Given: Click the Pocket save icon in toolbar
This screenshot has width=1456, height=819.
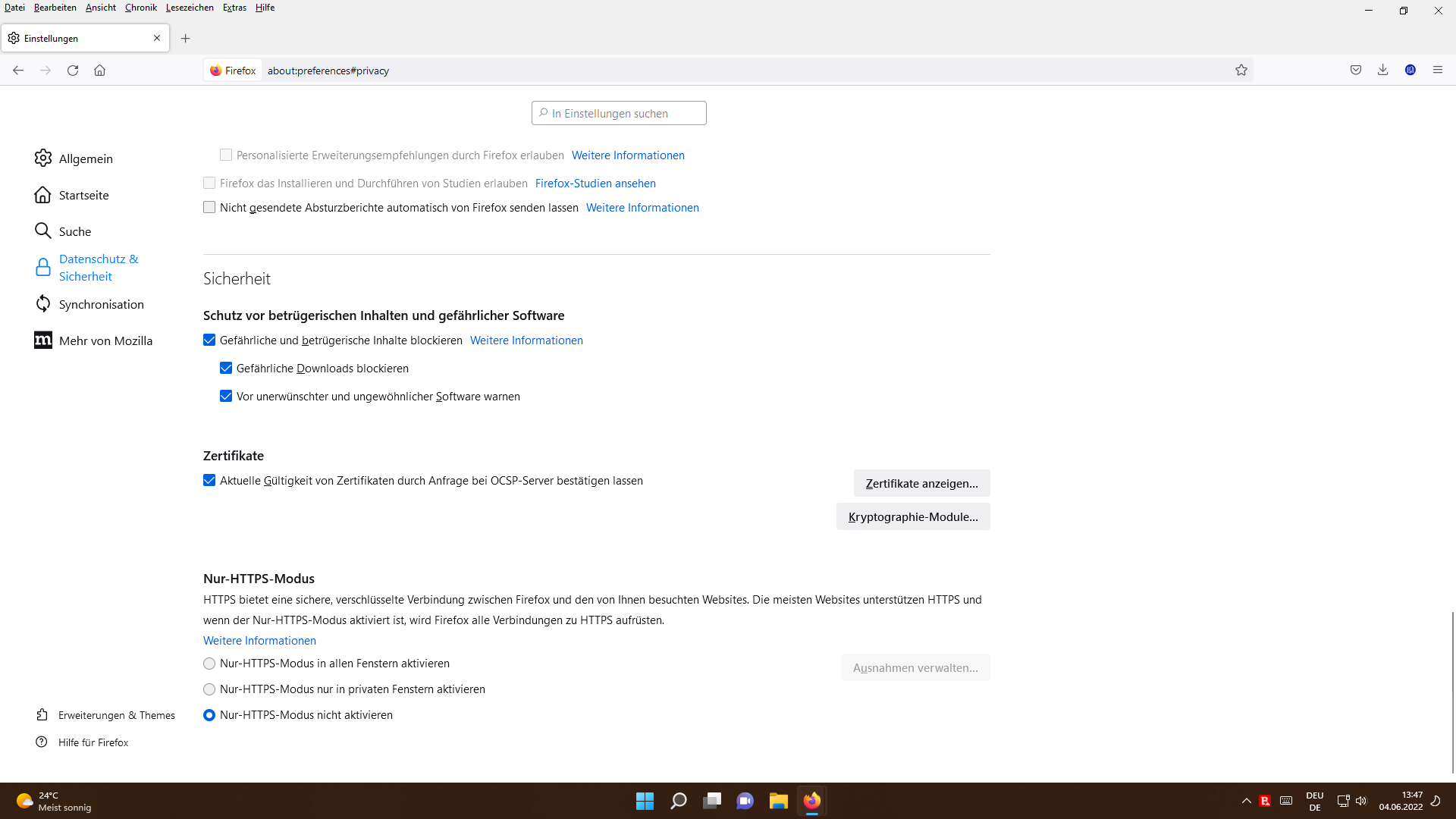Looking at the screenshot, I should (x=1356, y=70).
